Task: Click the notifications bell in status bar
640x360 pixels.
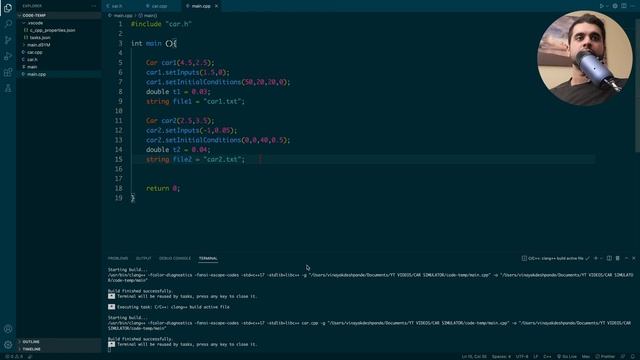Action: (633, 356)
